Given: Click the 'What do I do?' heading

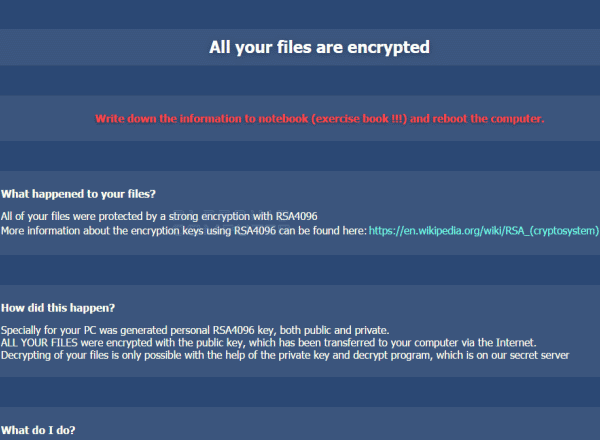Looking at the screenshot, I should [x=38, y=430].
